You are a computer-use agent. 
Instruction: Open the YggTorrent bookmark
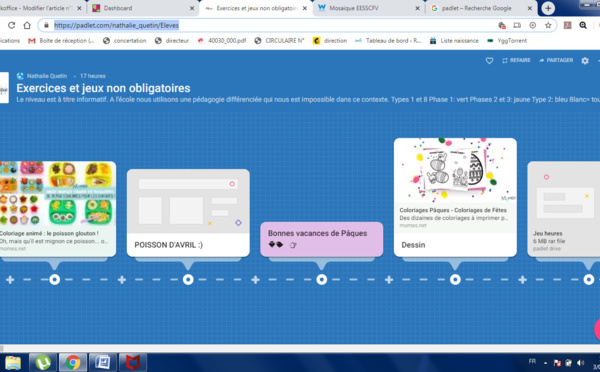click(x=507, y=41)
